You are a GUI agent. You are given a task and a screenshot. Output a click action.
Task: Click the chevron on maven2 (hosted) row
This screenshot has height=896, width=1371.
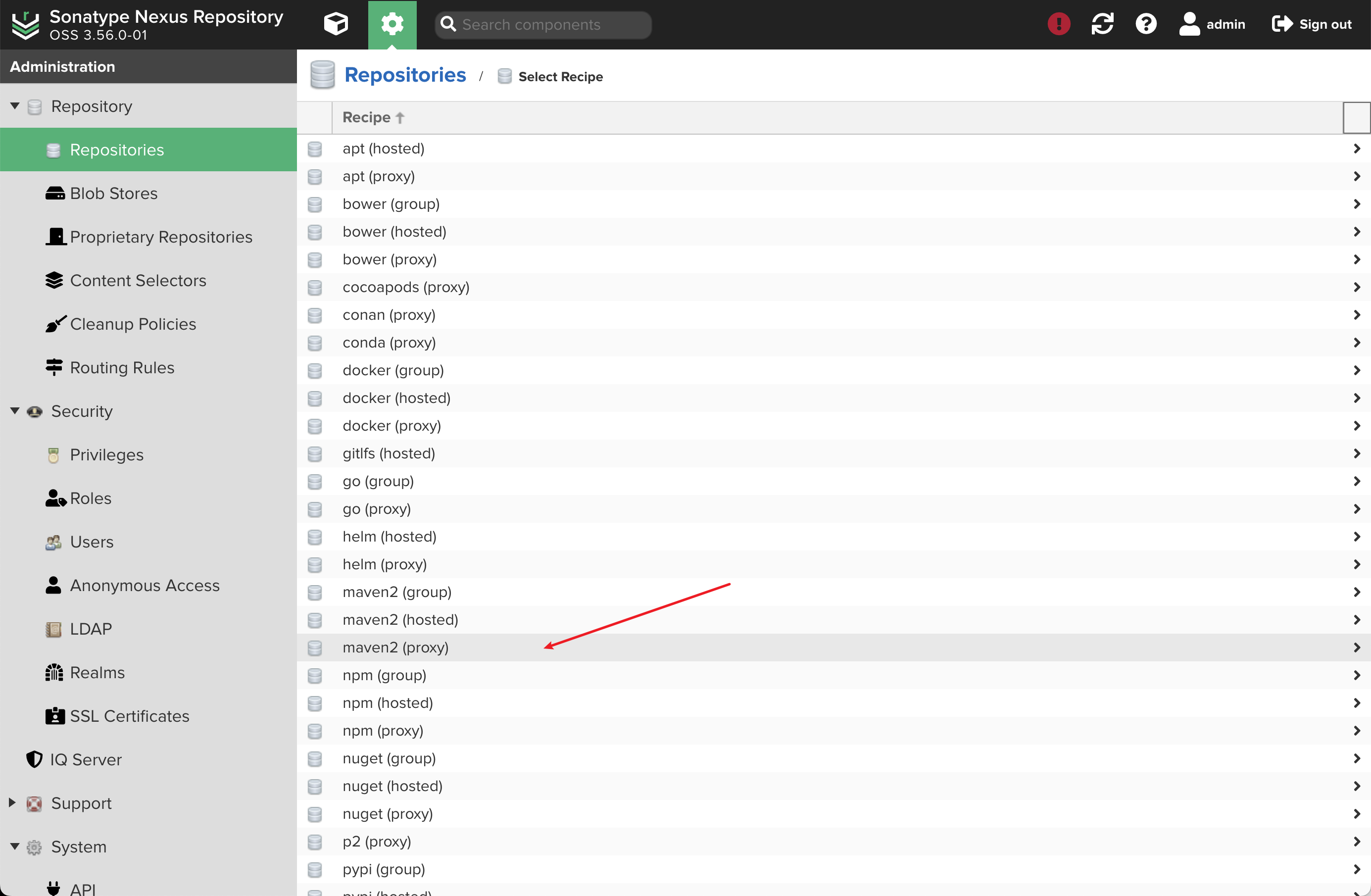point(1357,620)
